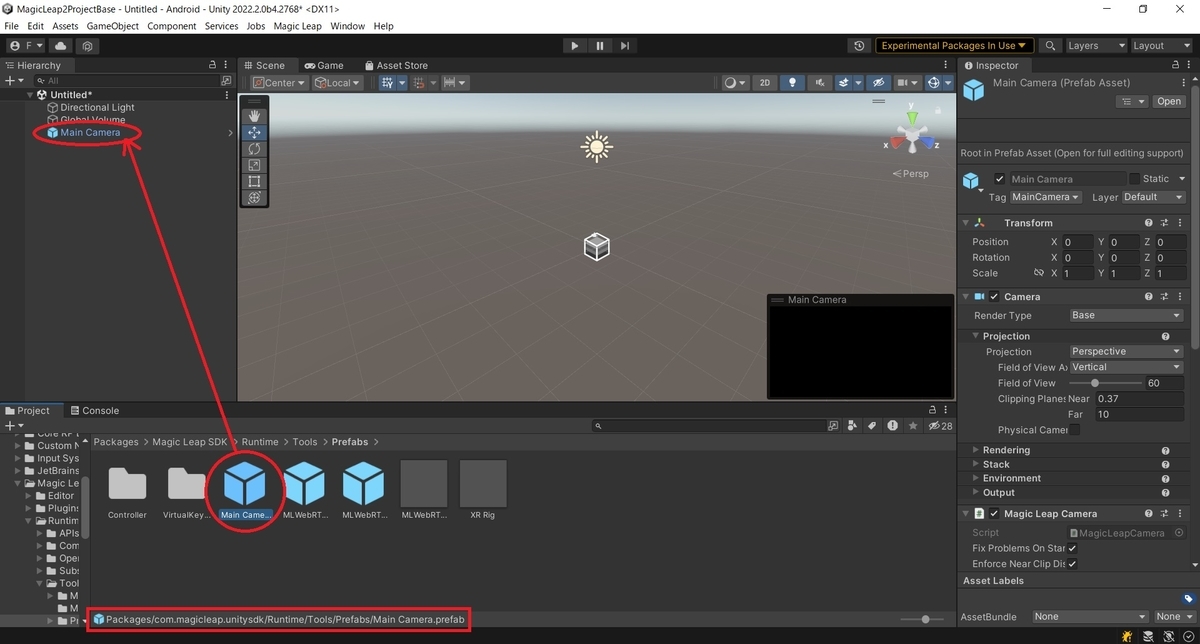
Task: Toggle scene audio mute icon
Action: 820,83
